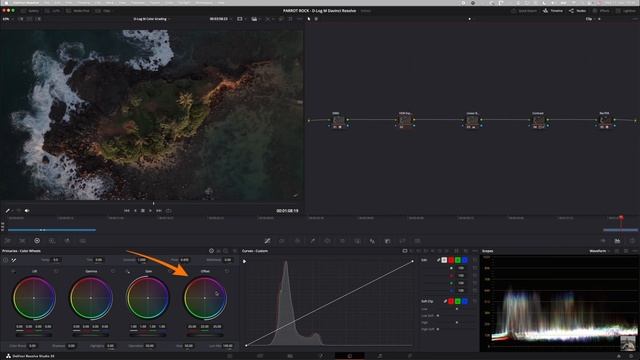Open the DaVinci Resolve menu
Image resolution: width=640 pixels, height=360 pixels.
[x=26, y=2]
